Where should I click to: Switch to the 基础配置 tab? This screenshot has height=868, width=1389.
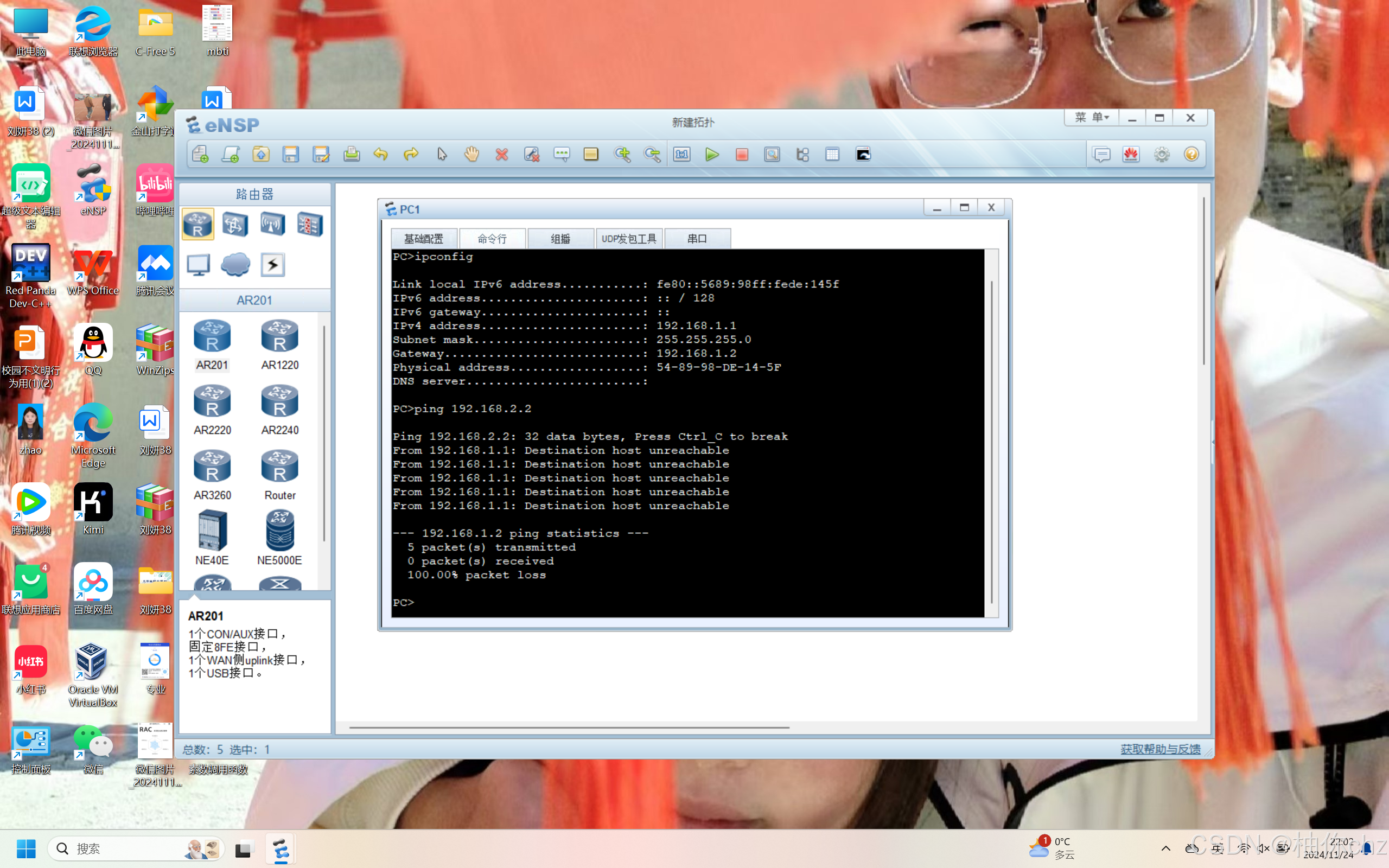pyautogui.click(x=424, y=239)
